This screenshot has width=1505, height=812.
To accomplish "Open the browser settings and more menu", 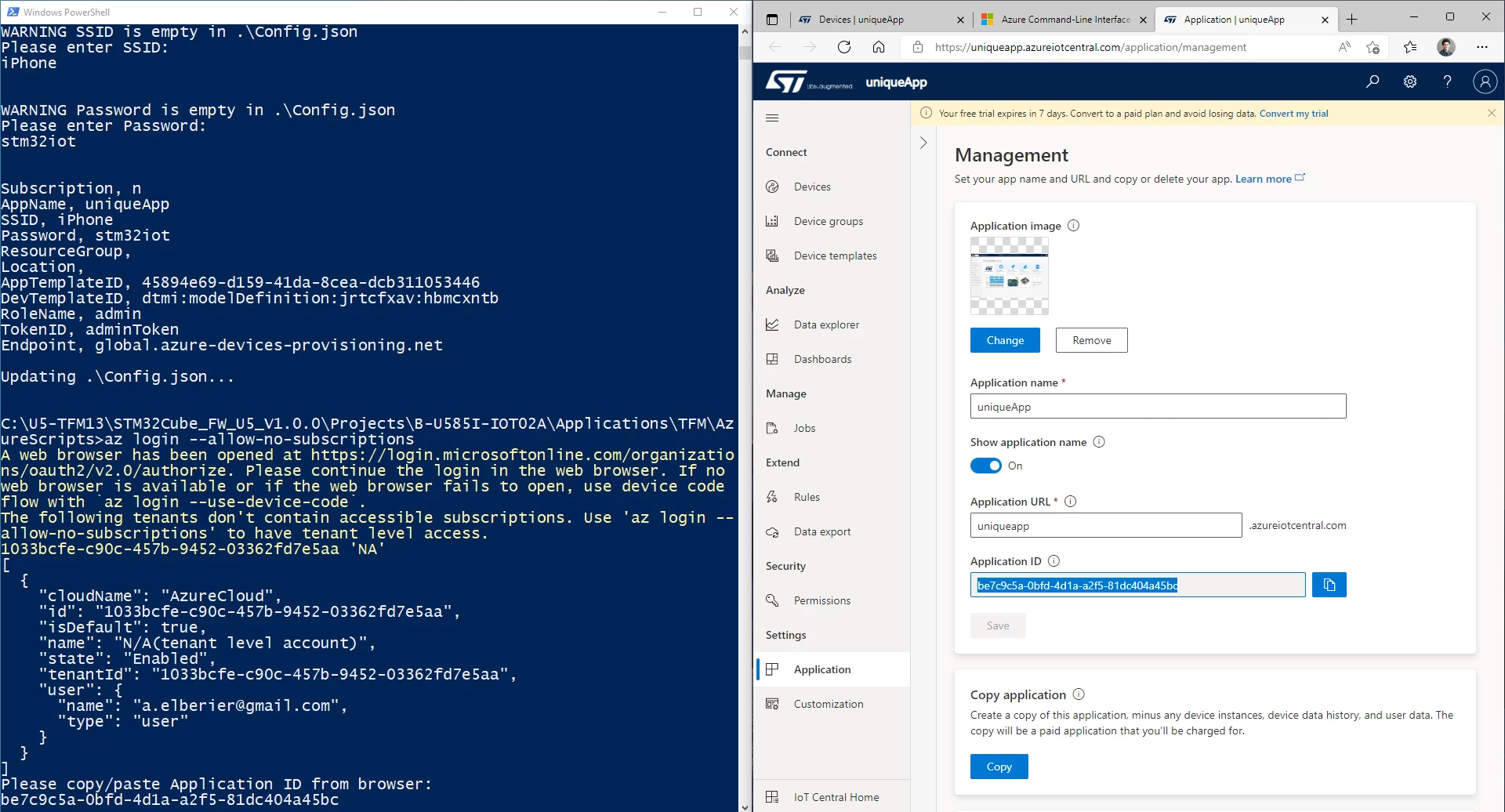I will coord(1482,47).
